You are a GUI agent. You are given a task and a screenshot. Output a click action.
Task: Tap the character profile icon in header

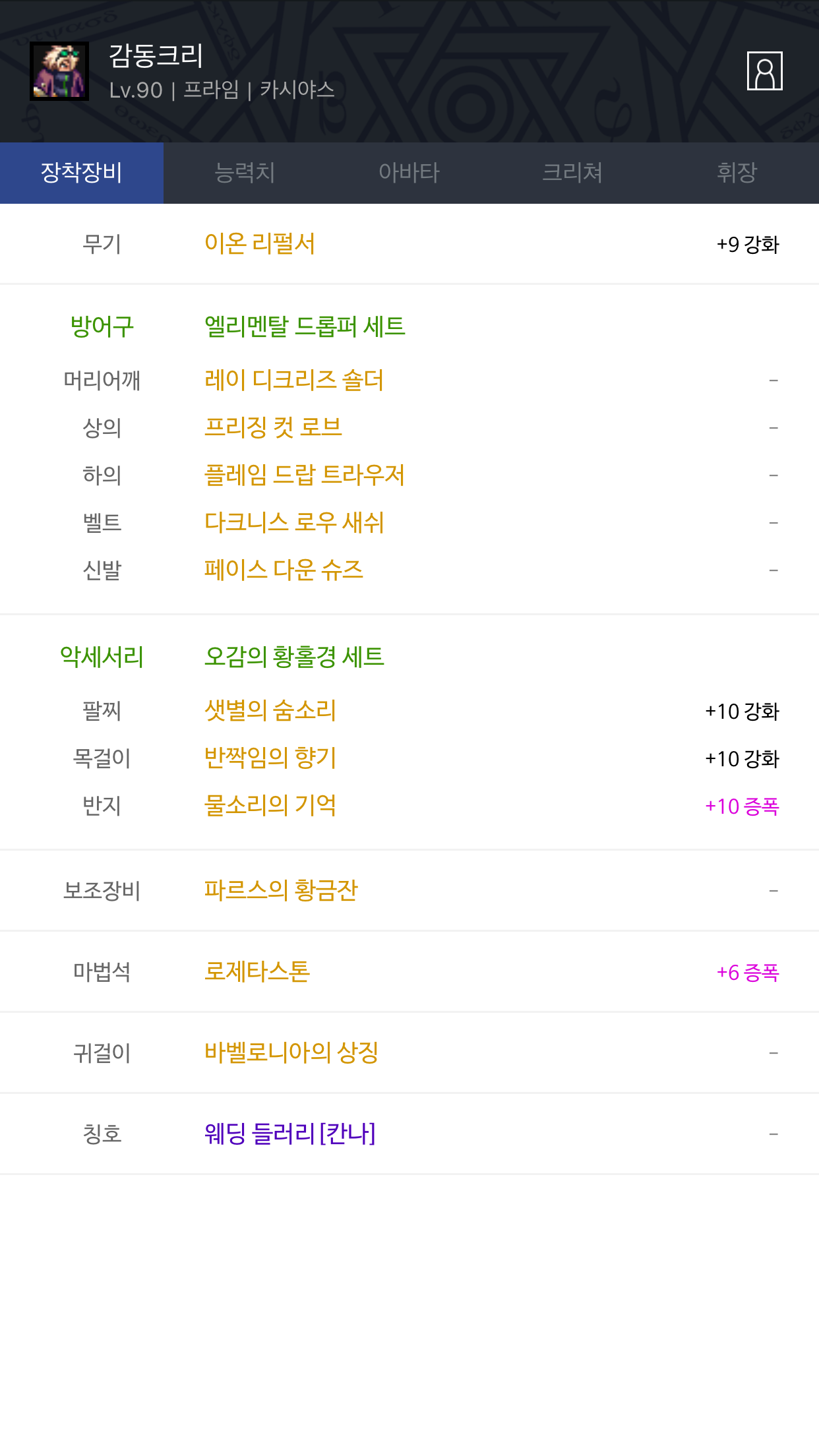(x=764, y=71)
